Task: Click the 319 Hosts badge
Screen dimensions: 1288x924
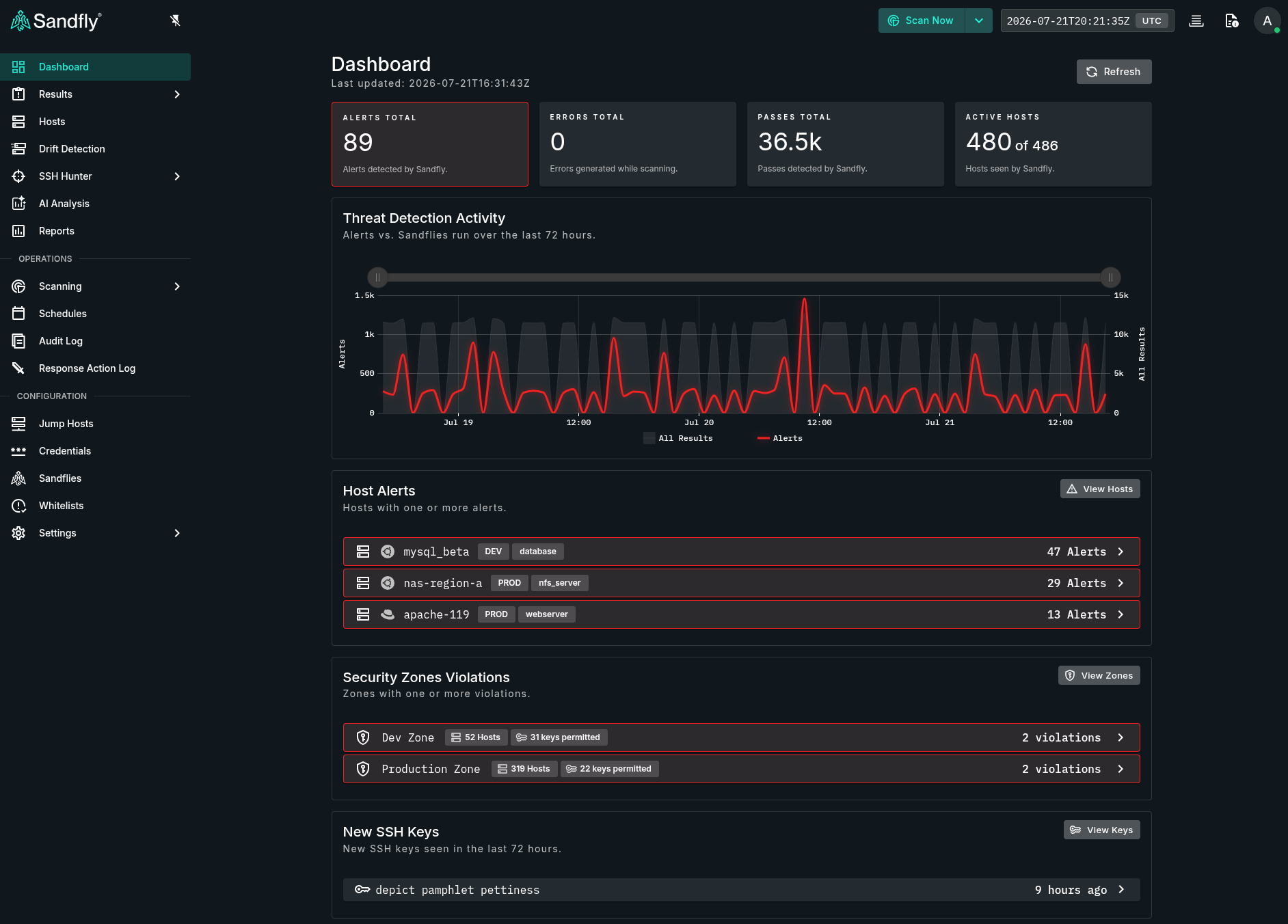Action: [524, 769]
